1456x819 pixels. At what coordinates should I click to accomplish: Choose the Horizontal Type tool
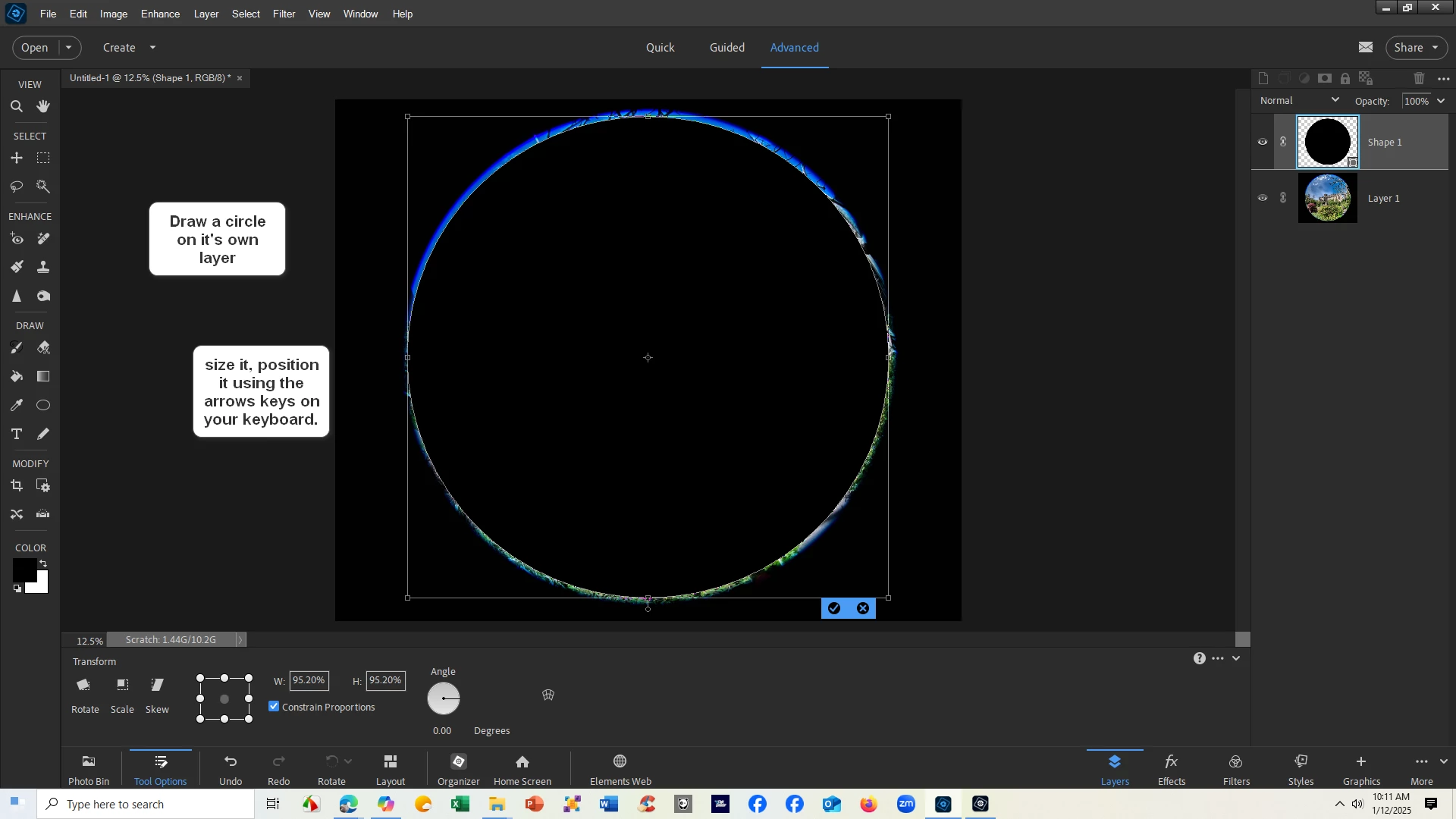point(16,435)
